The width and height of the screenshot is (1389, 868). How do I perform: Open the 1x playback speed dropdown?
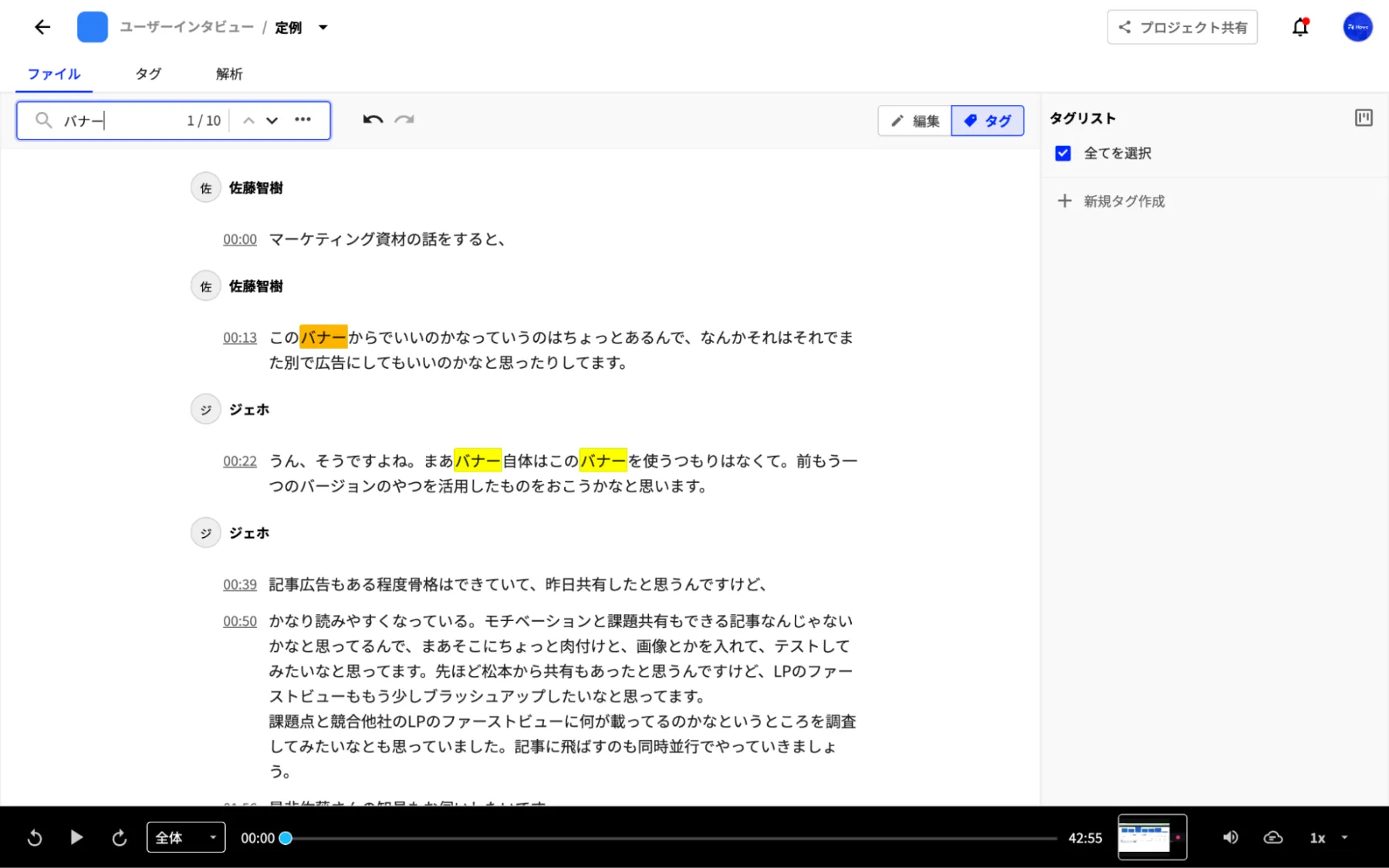(1328, 837)
